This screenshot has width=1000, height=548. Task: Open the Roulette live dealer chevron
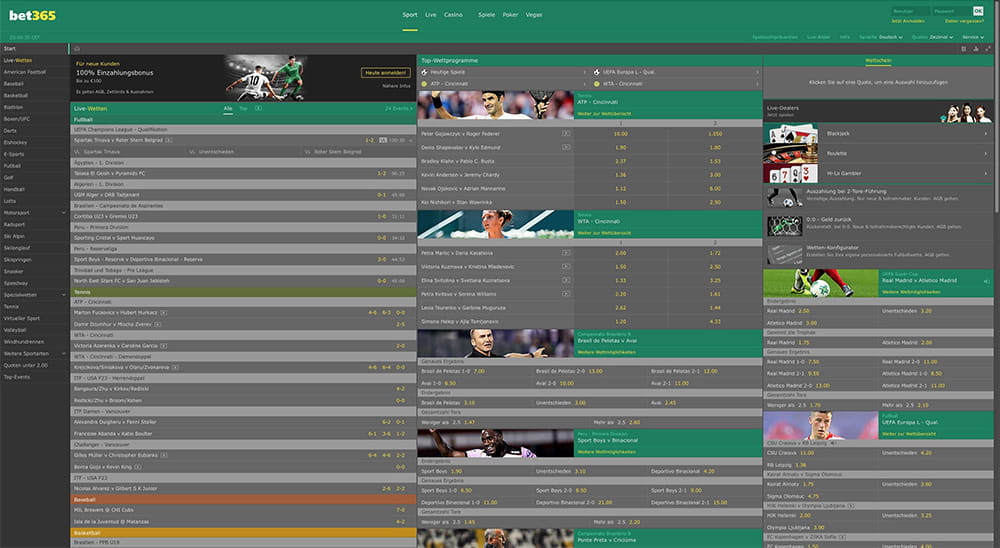tap(986, 153)
